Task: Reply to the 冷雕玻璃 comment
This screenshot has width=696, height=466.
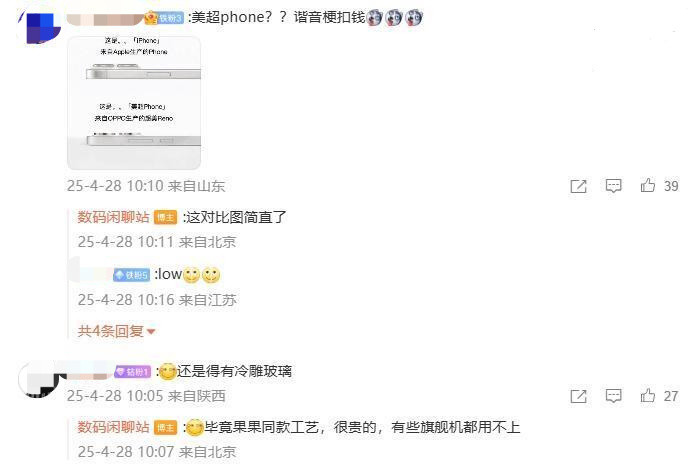Action: [613, 396]
